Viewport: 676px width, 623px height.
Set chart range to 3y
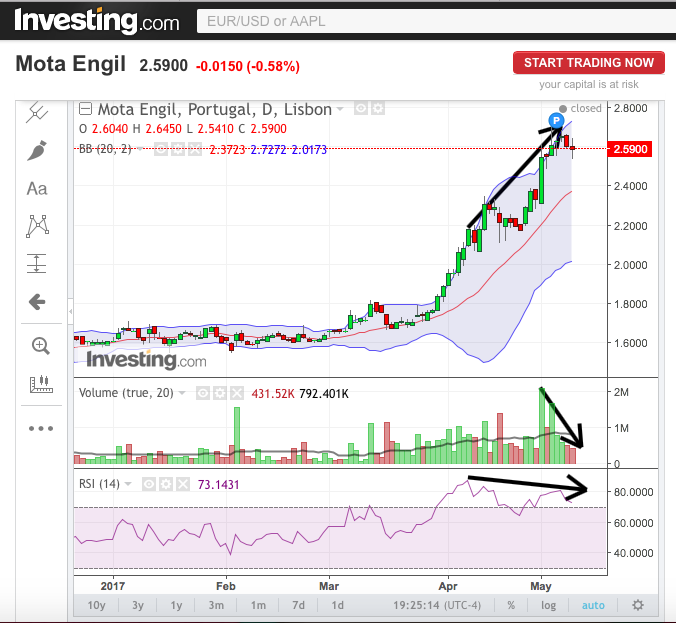point(138,605)
